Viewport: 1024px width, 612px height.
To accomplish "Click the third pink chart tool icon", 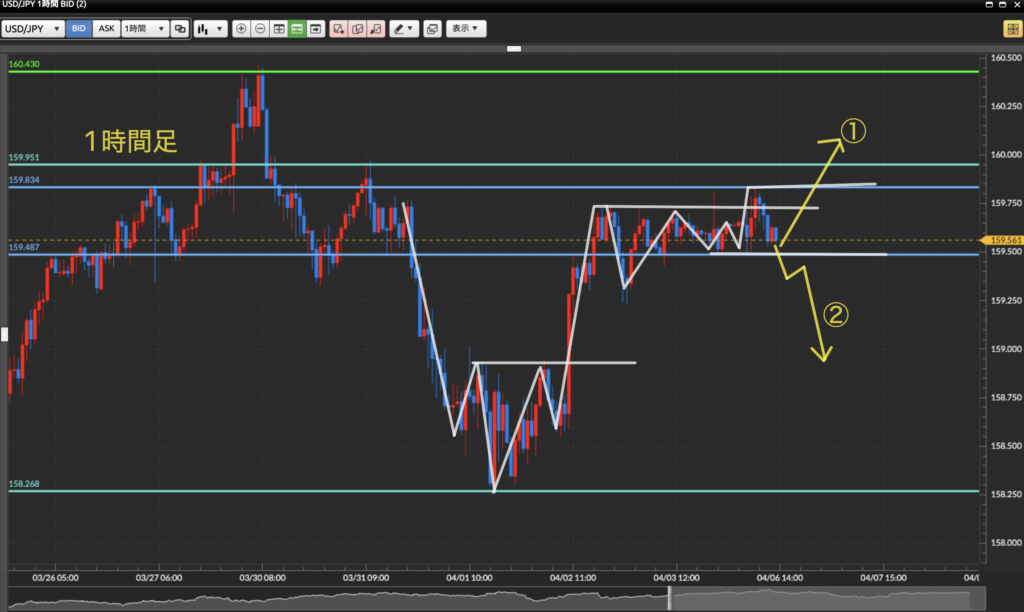I will (376, 29).
